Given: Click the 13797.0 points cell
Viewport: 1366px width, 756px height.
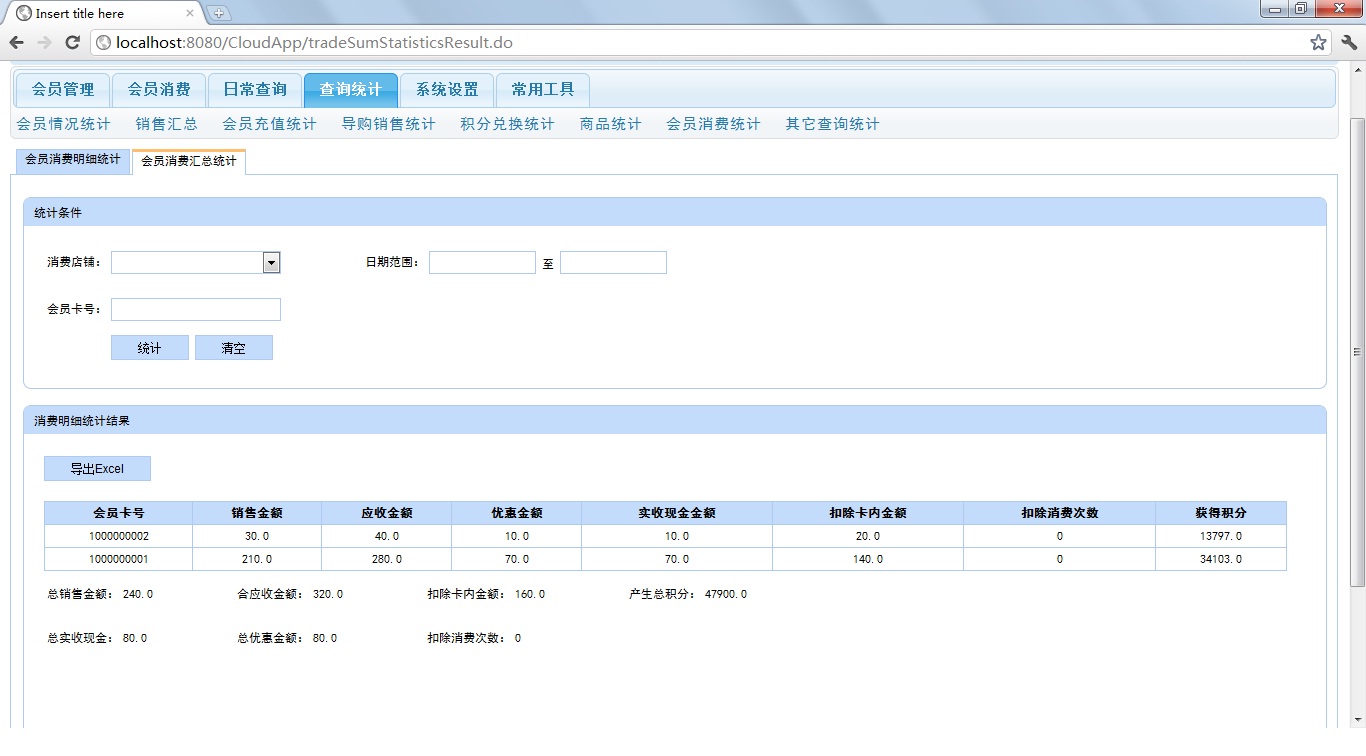Looking at the screenshot, I should (1221, 536).
